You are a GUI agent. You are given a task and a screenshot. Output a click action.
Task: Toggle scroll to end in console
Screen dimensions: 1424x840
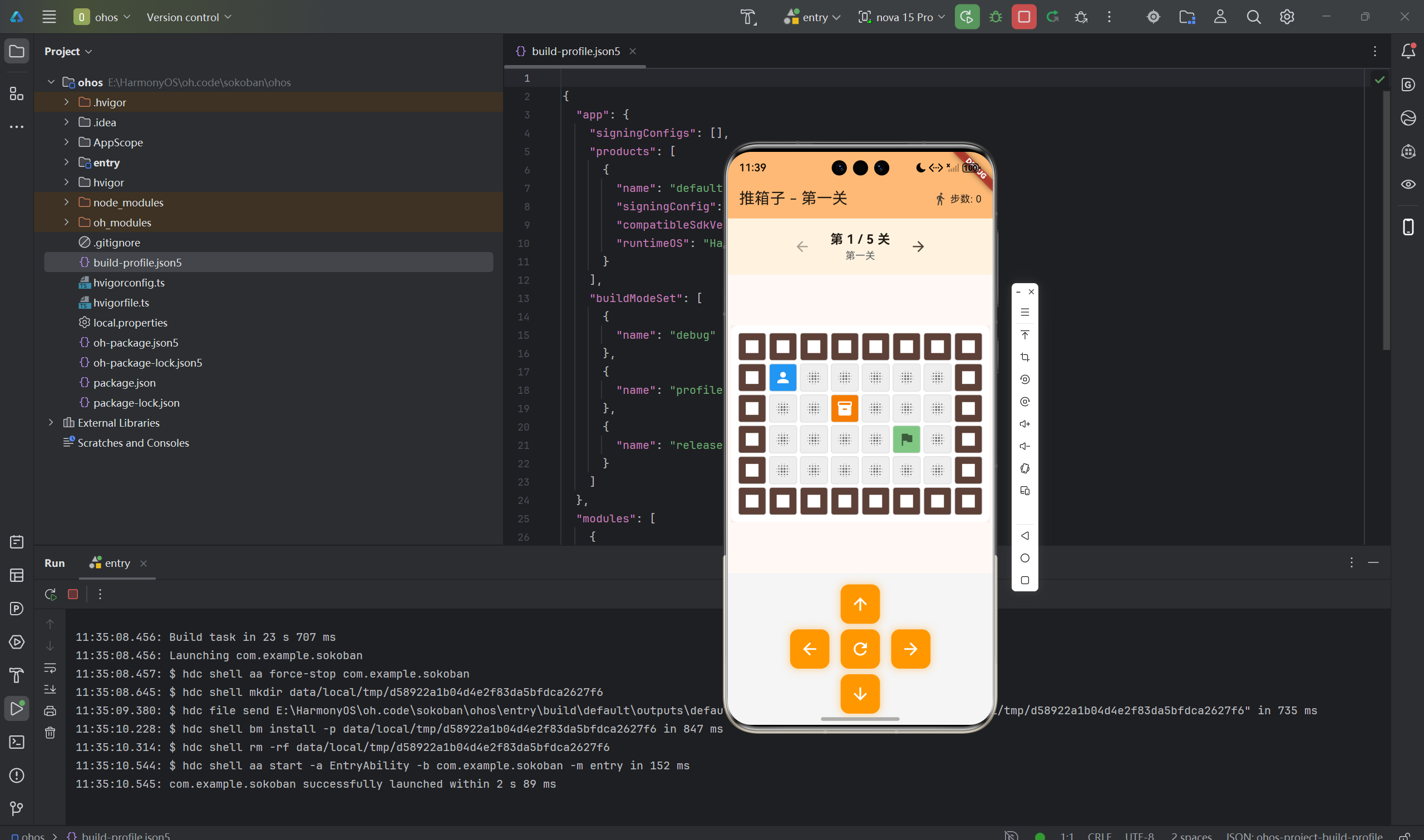(x=51, y=689)
